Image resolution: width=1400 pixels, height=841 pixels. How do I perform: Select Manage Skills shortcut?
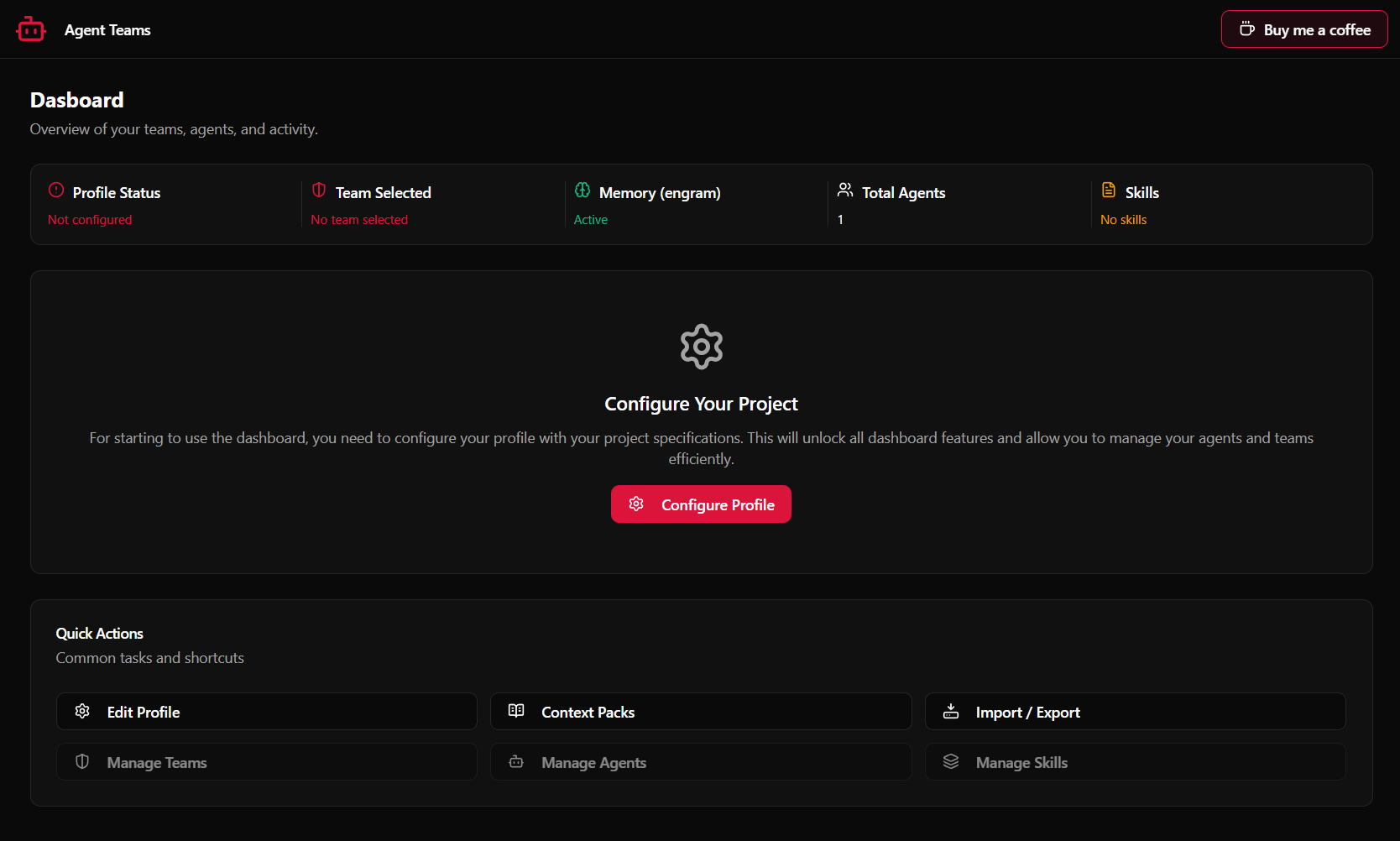[1135, 762]
